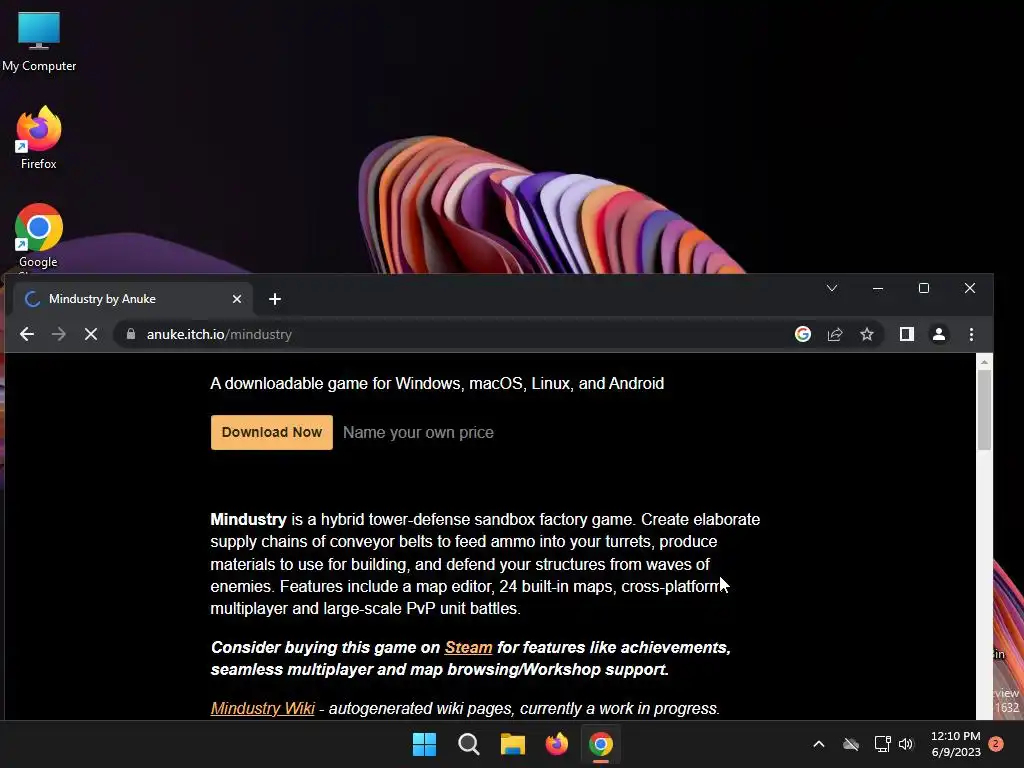Stop loading the page with the X button
The image size is (1024, 768).
tap(91, 334)
